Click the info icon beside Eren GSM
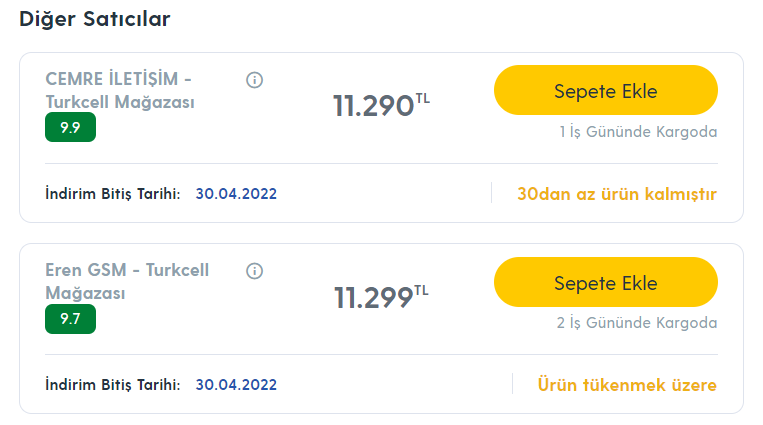This screenshot has width=763, height=425. (254, 271)
